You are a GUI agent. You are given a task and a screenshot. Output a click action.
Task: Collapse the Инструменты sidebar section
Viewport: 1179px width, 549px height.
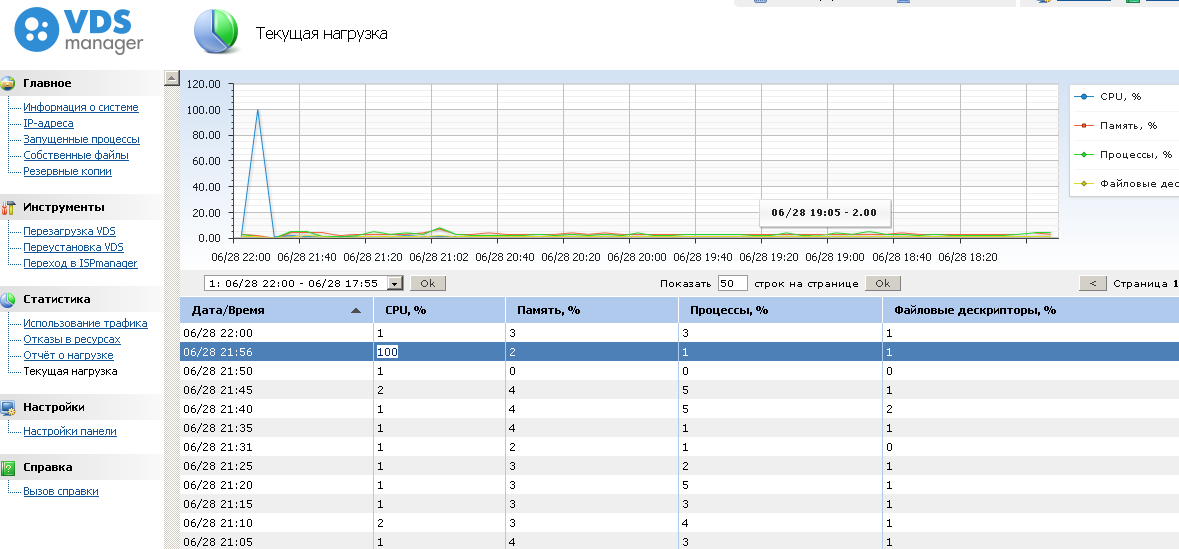pyautogui.click(x=63, y=207)
